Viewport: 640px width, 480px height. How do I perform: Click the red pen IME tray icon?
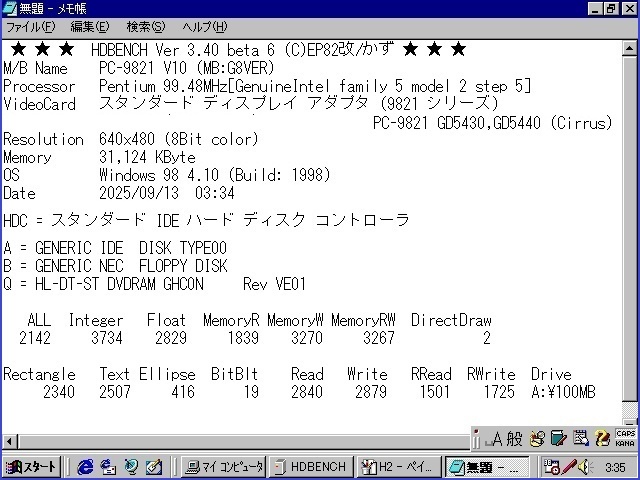point(569,467)
